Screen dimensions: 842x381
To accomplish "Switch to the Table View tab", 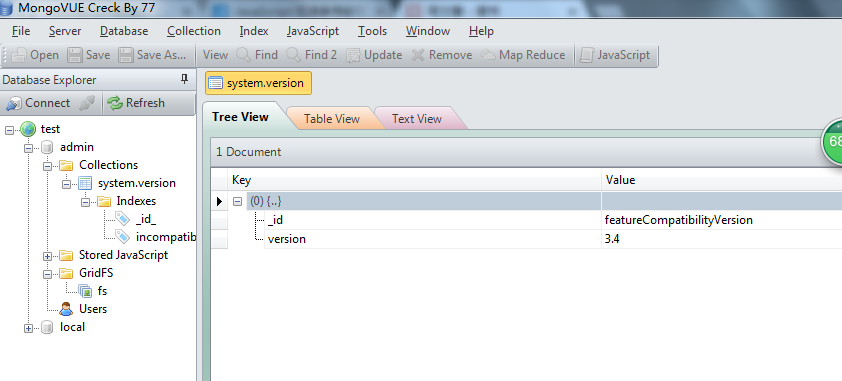I will click(331, 119).
